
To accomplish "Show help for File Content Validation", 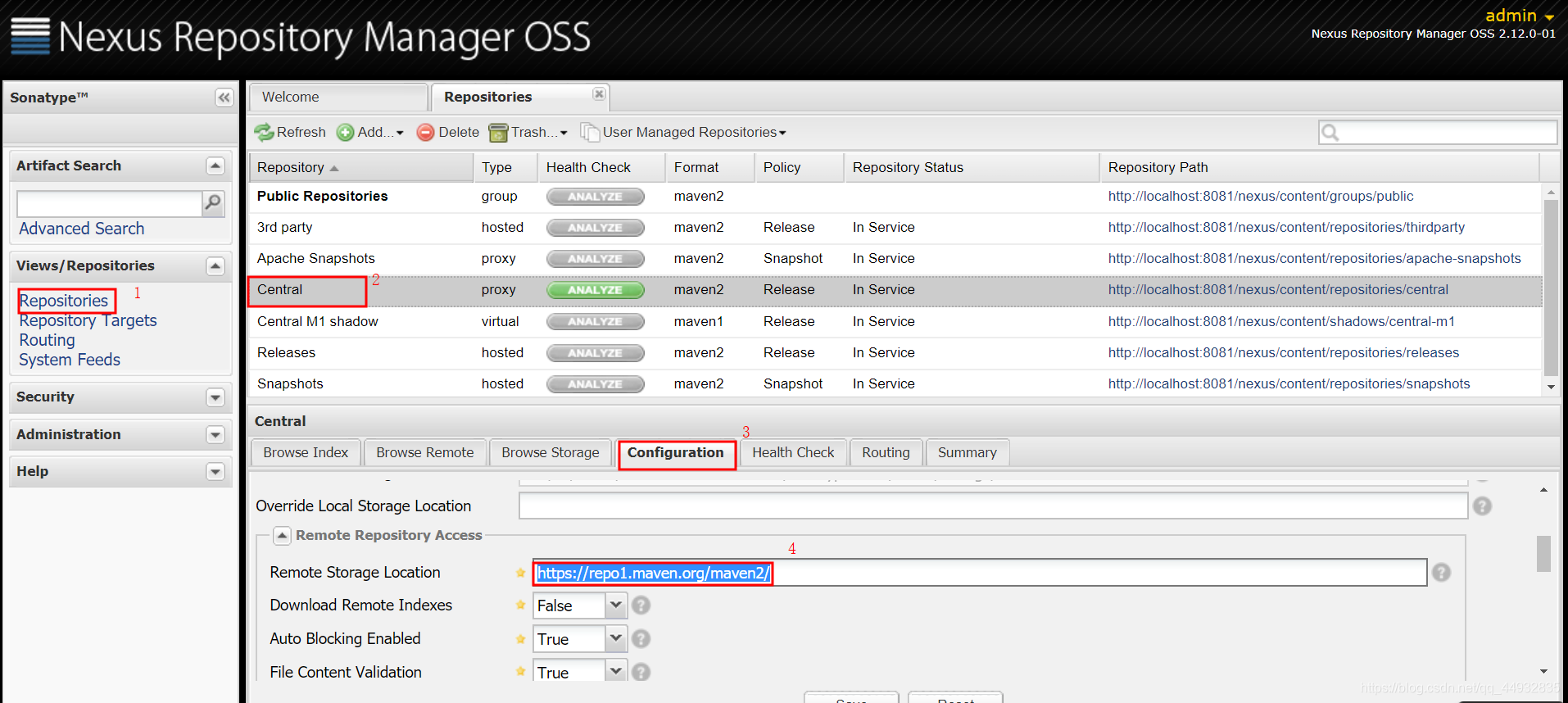I will [641, 673].
